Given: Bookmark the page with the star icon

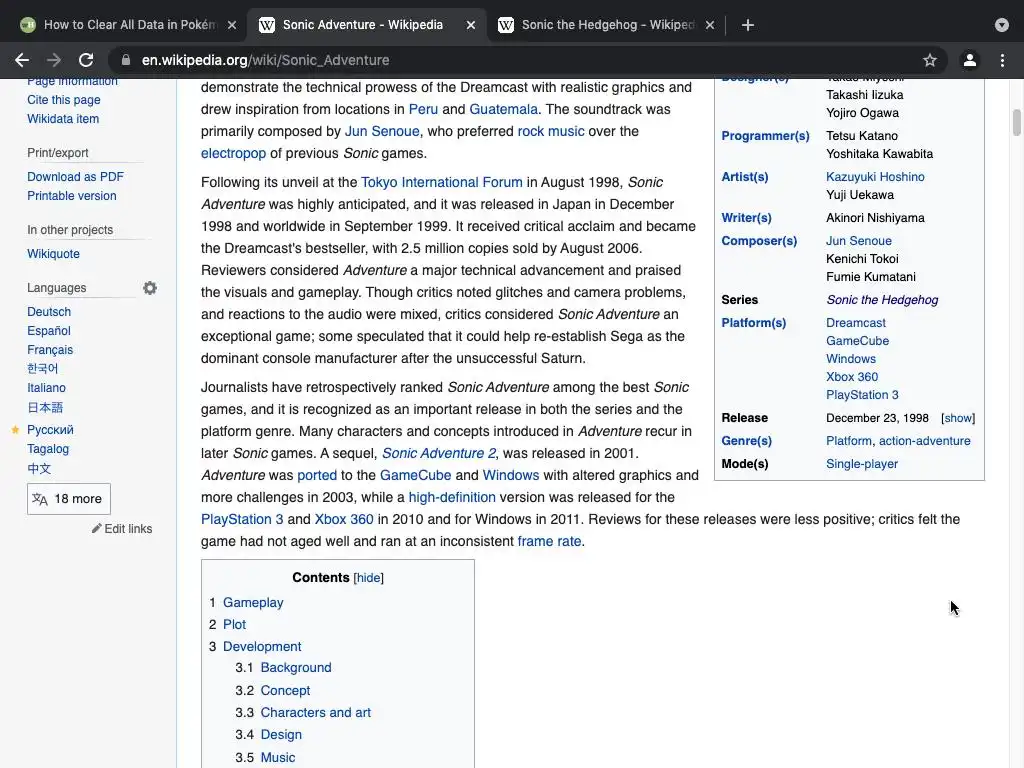Looking at the screenshot, I should tap(930, 60).
